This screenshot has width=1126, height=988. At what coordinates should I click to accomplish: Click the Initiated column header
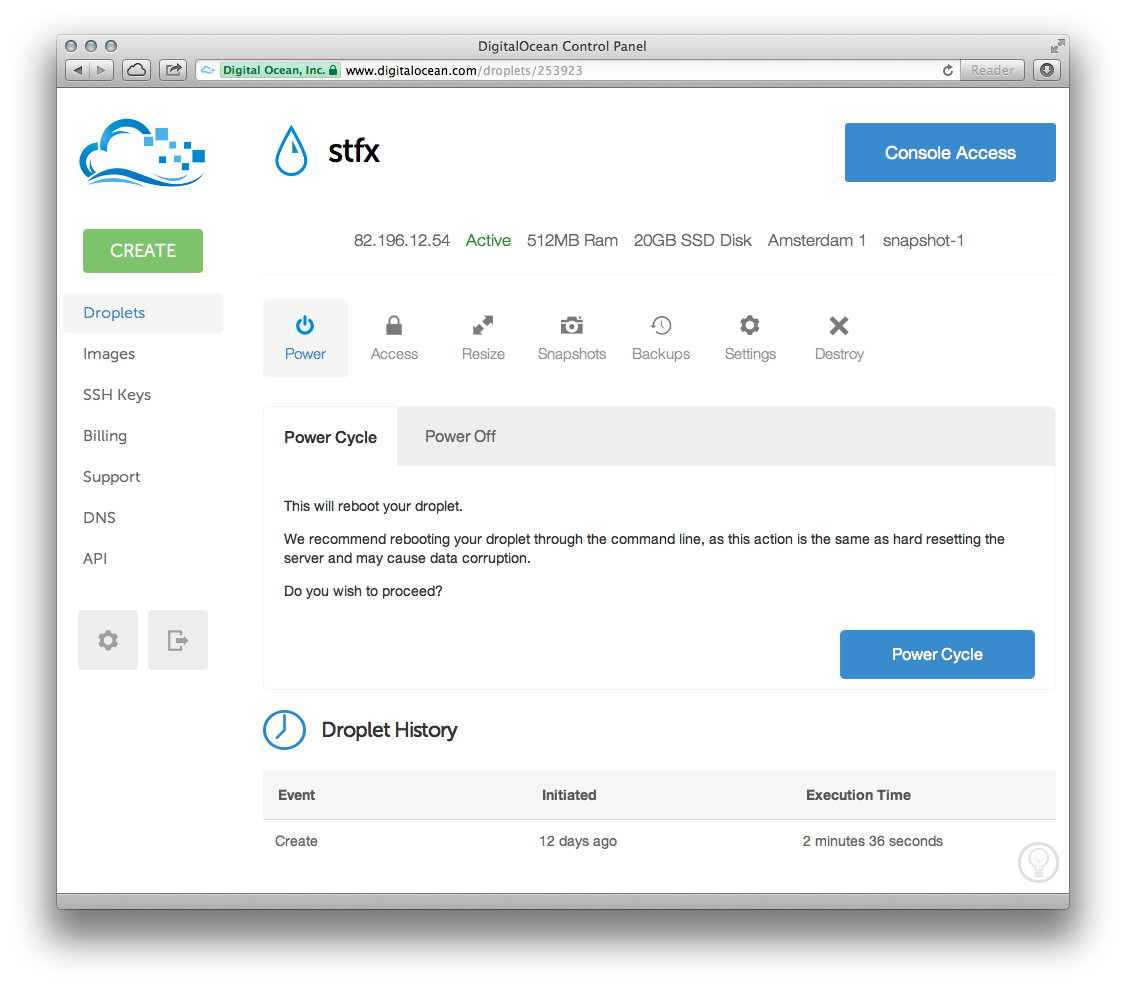(x=569, y=795)
